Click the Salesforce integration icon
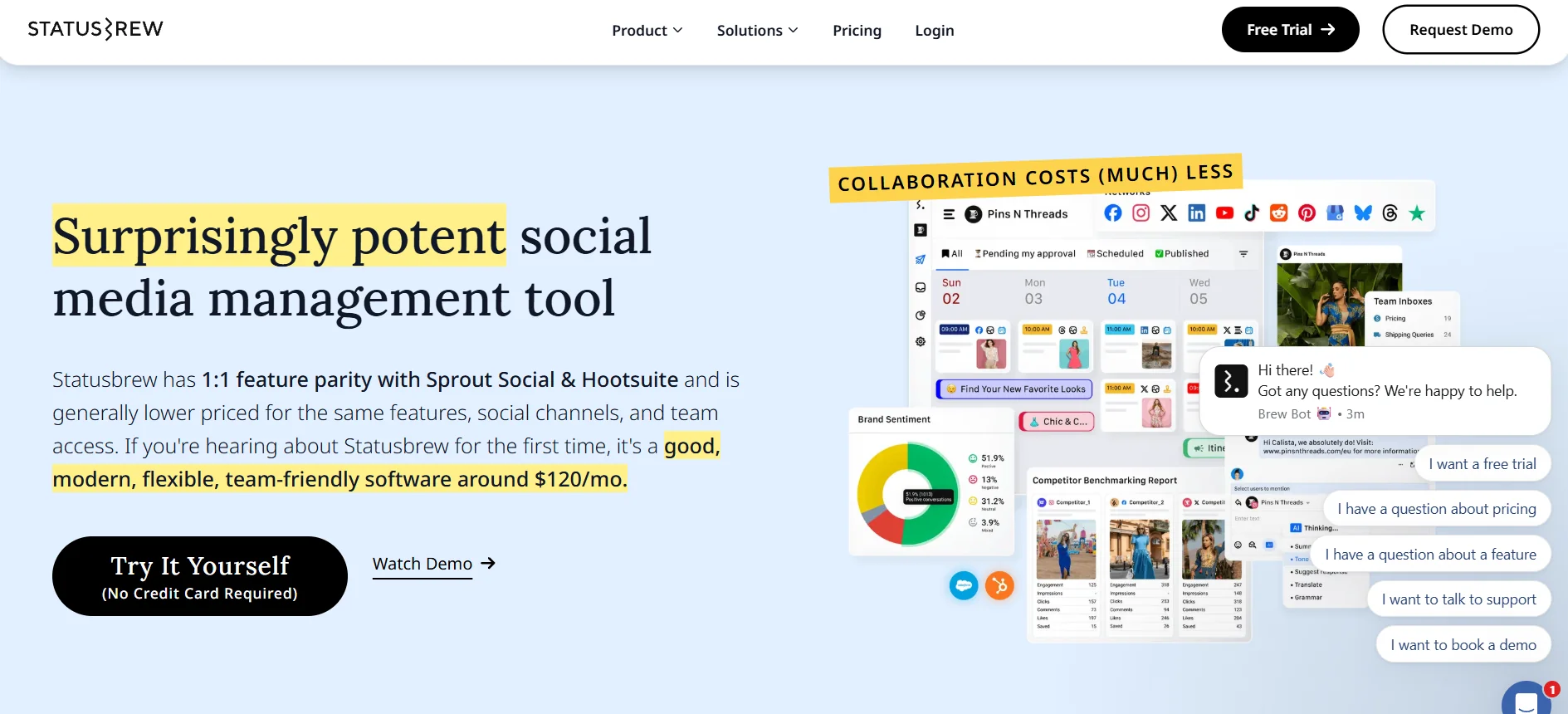 (x=964, y=586)
